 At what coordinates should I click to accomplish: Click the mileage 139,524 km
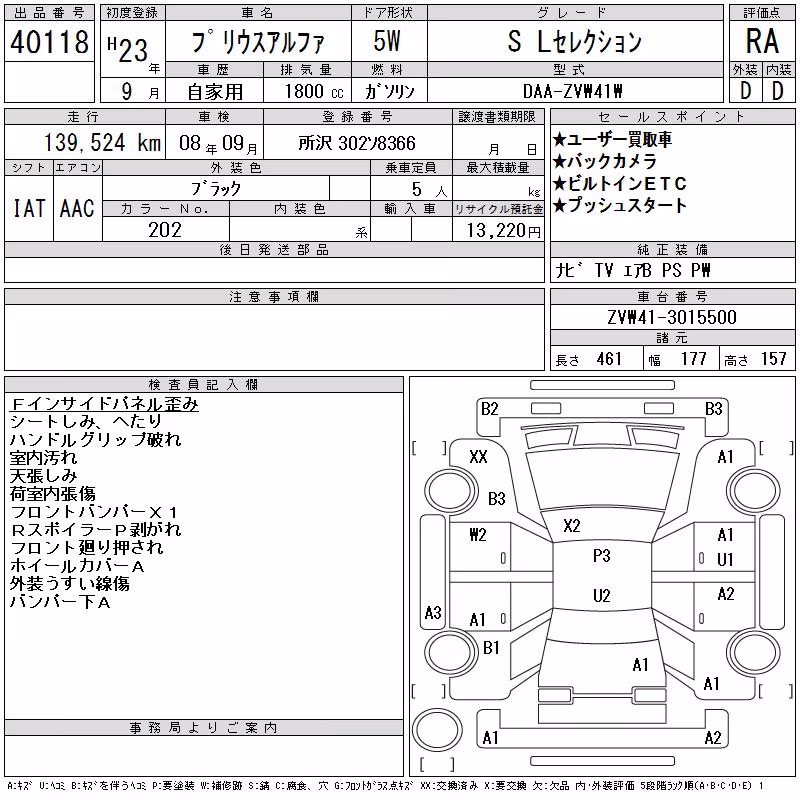pos(102,142)
